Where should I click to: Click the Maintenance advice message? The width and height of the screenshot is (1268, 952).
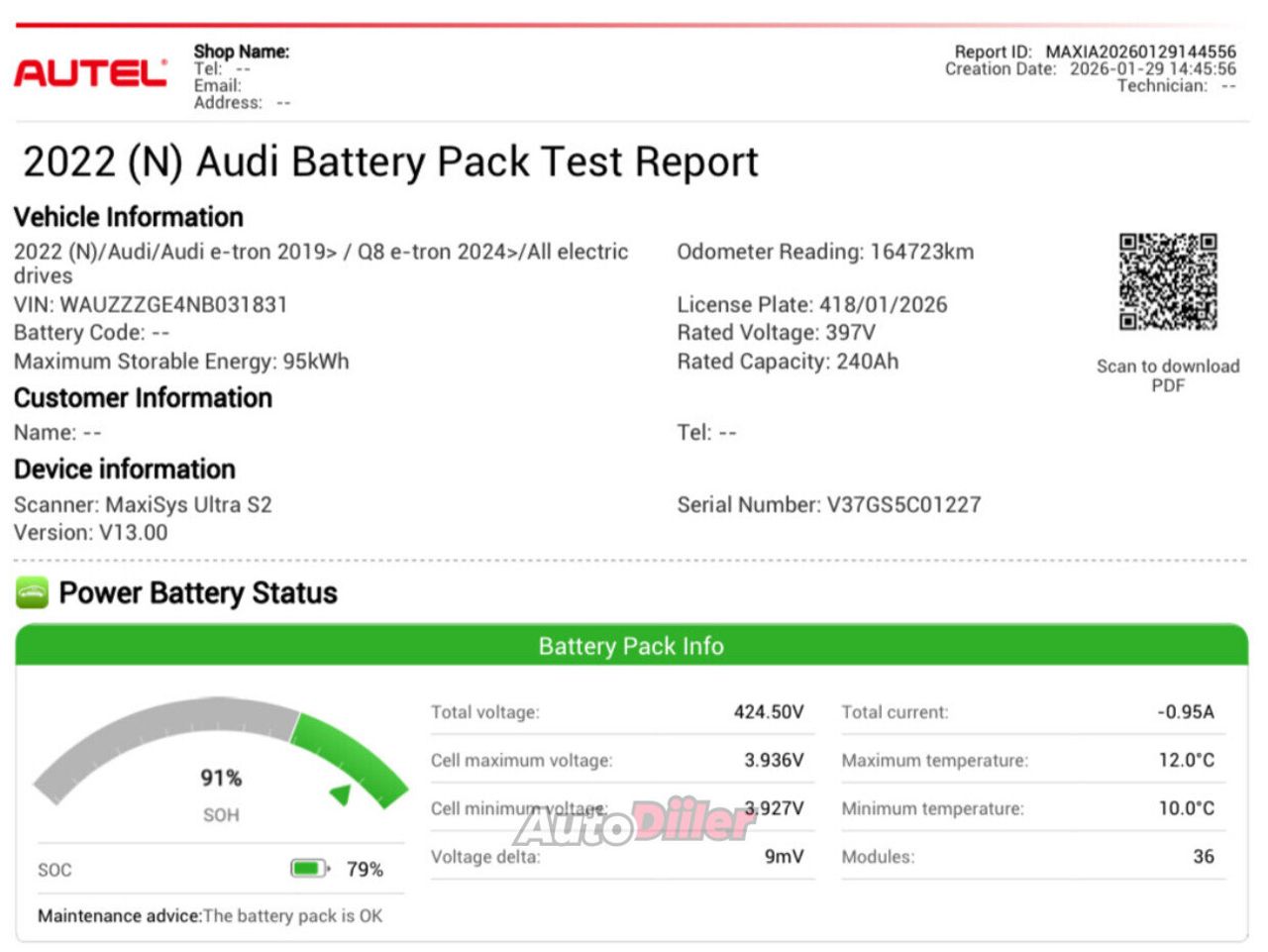coord(210,916)
